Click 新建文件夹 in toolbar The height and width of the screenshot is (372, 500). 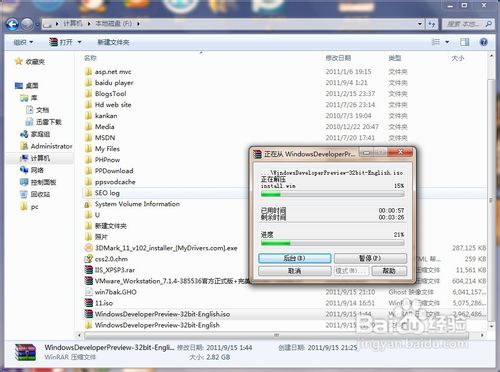click(113, 42)
